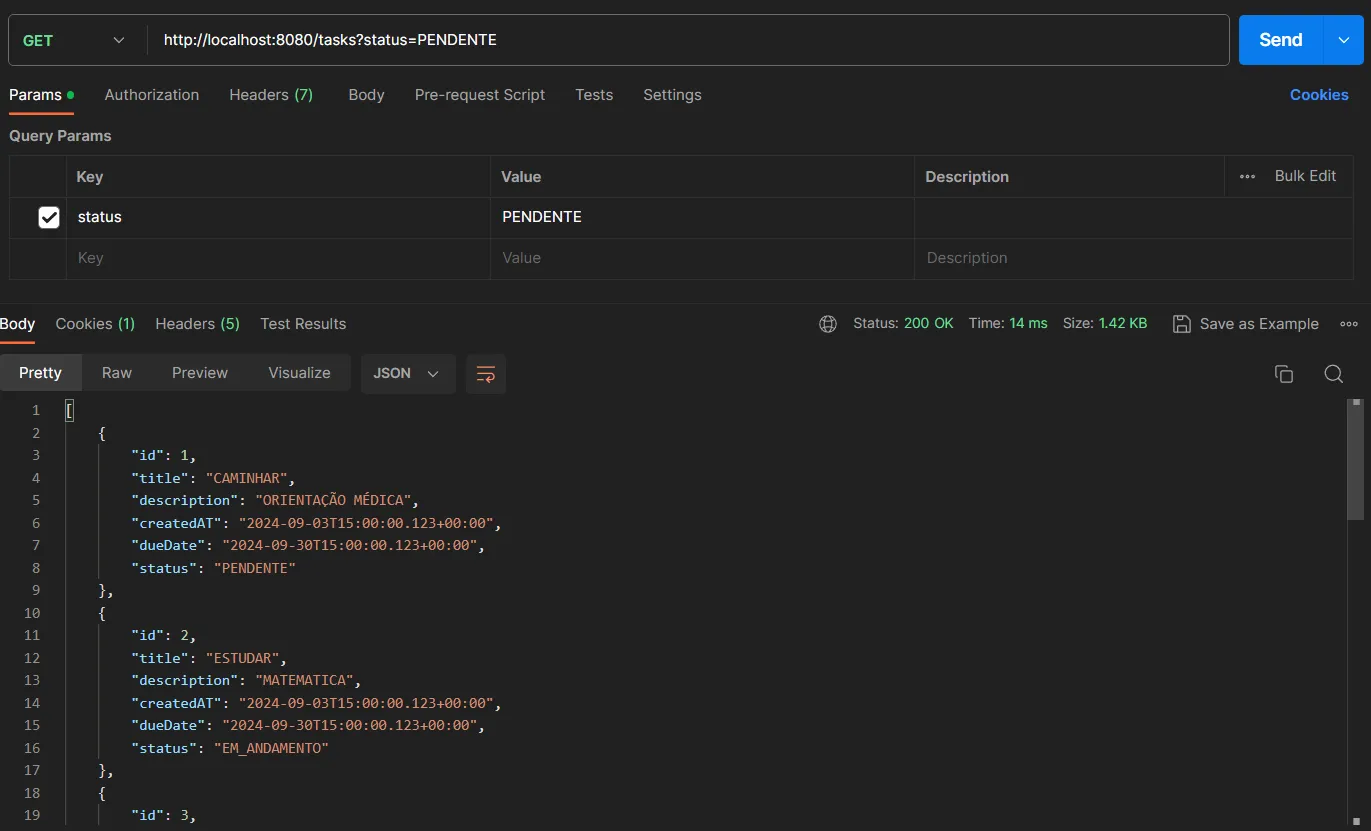This screenshot has width=1371, height=831.
Task: Switch to the Params tab
Action: pos(41,95)
